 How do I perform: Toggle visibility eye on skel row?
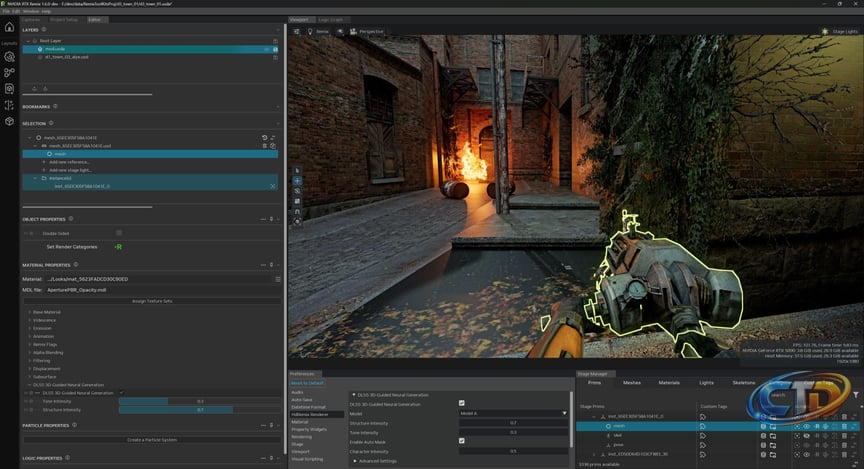point(807,435)
